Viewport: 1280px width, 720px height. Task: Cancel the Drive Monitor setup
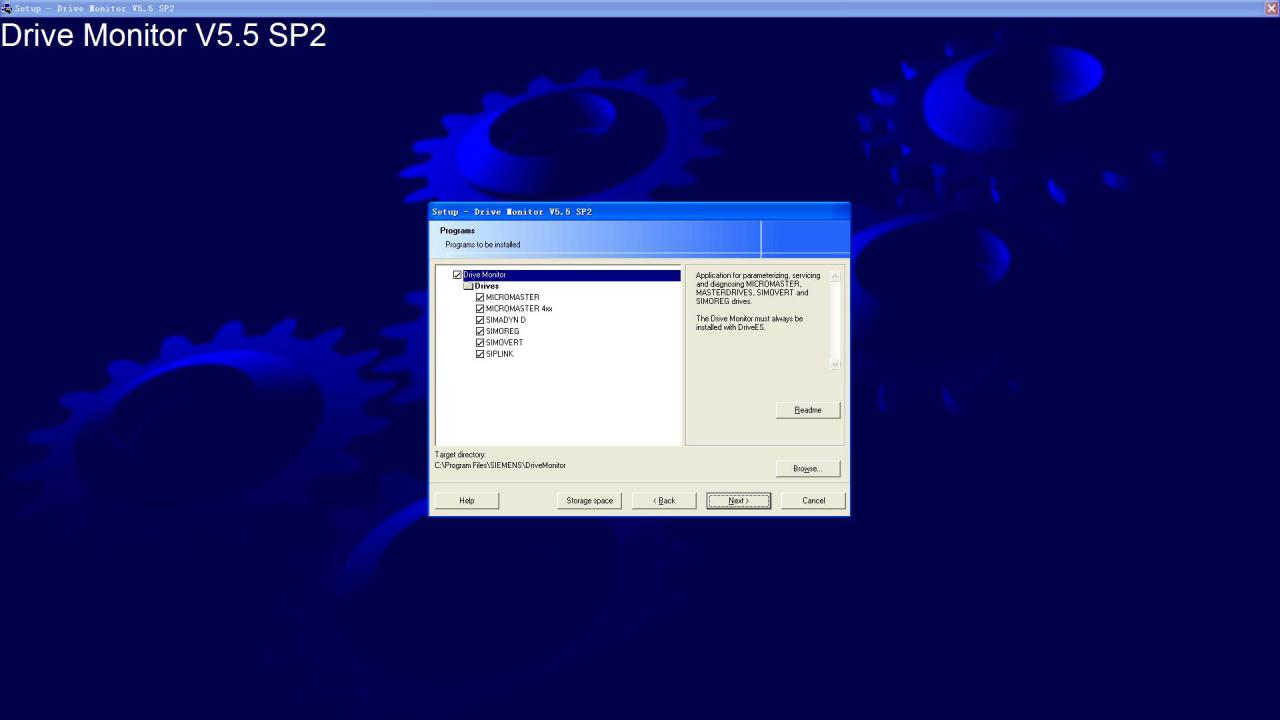coord(814,500)
